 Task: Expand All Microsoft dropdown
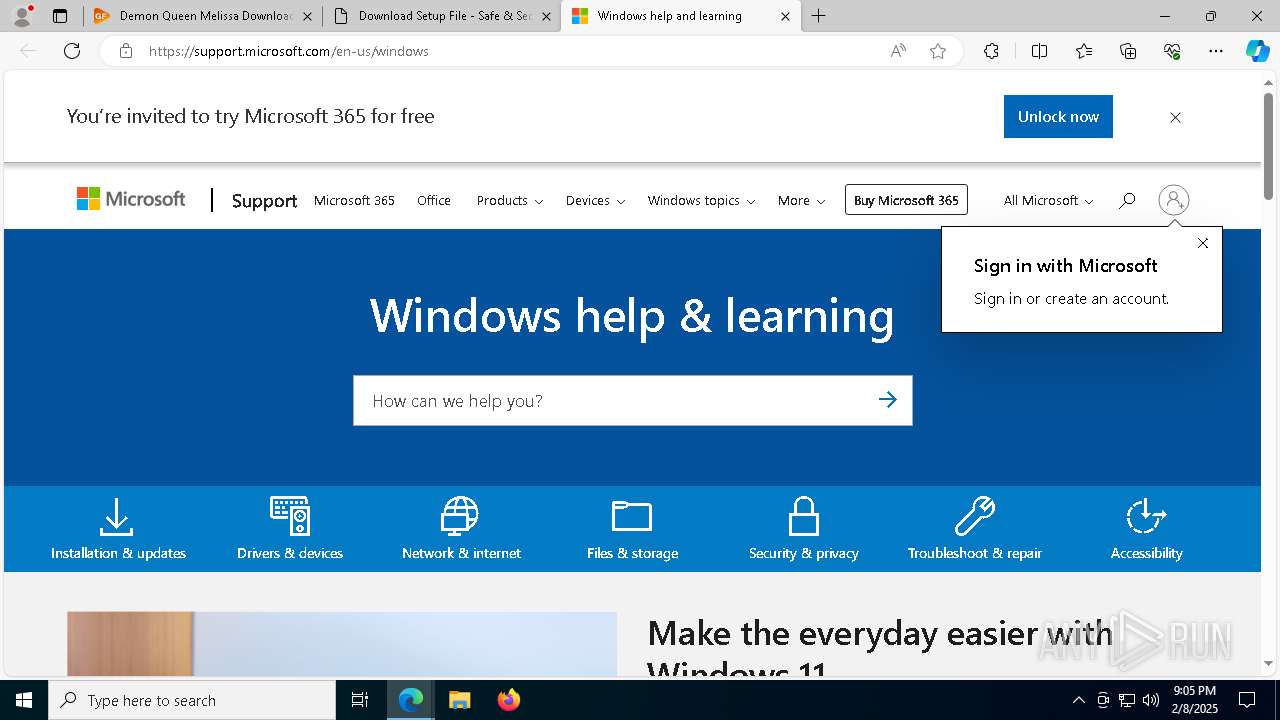click(1048, 200)
